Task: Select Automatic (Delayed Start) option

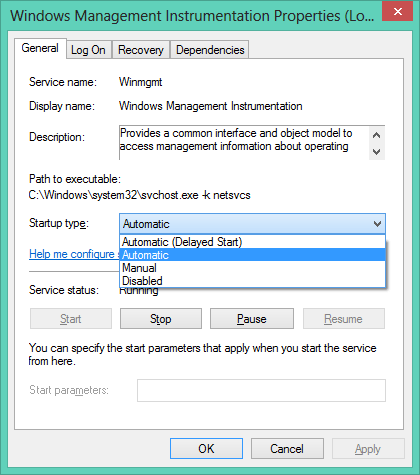Action: [x=252, y=242]
